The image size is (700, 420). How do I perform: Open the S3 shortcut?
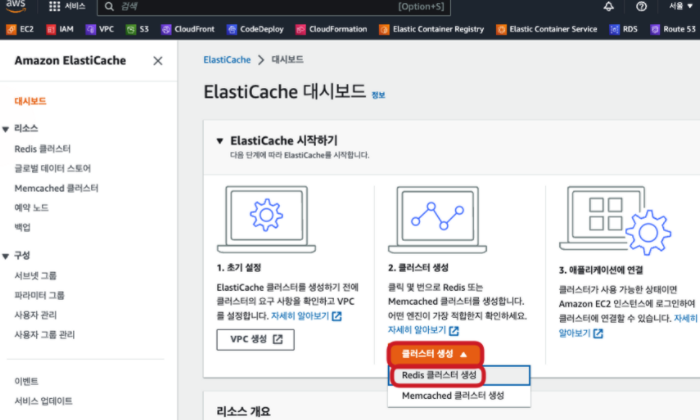click(138, 29)
